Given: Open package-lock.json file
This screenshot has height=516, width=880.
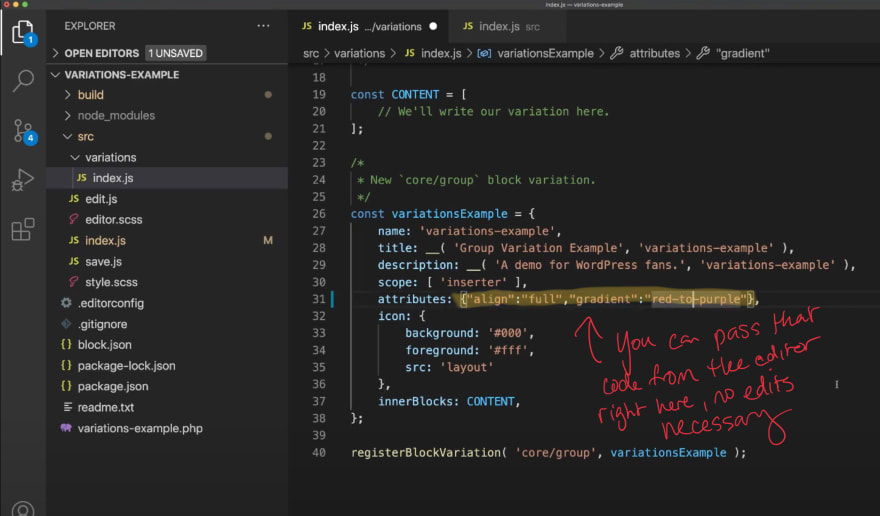Looking at the screenshot, I should coord(167,366).
